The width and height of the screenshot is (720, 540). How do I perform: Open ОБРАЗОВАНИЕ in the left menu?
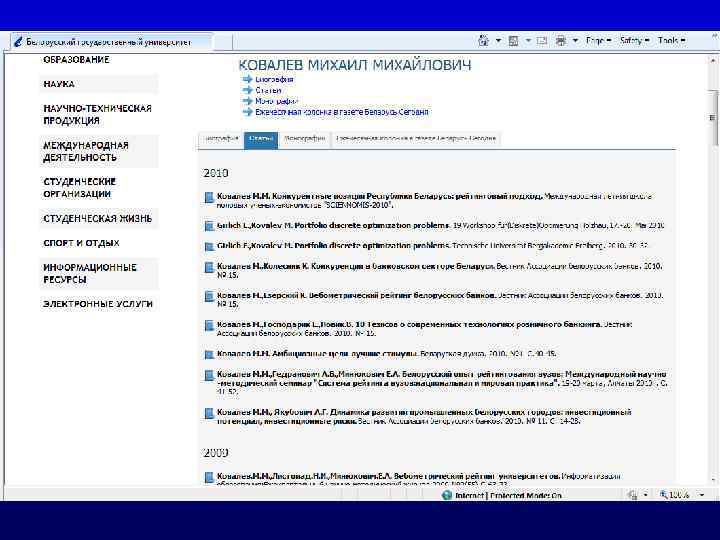pyautogui.click(x=76, y=60)
